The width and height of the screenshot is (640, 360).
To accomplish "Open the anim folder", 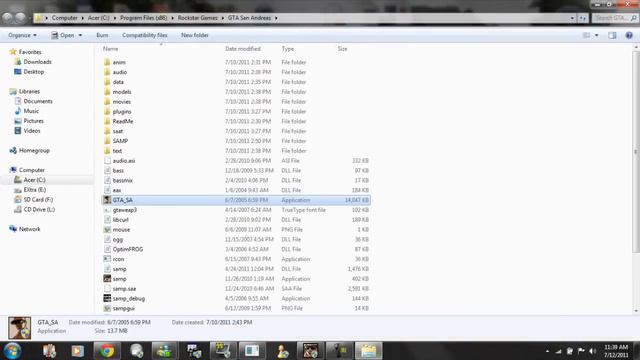I will (119, 62).
